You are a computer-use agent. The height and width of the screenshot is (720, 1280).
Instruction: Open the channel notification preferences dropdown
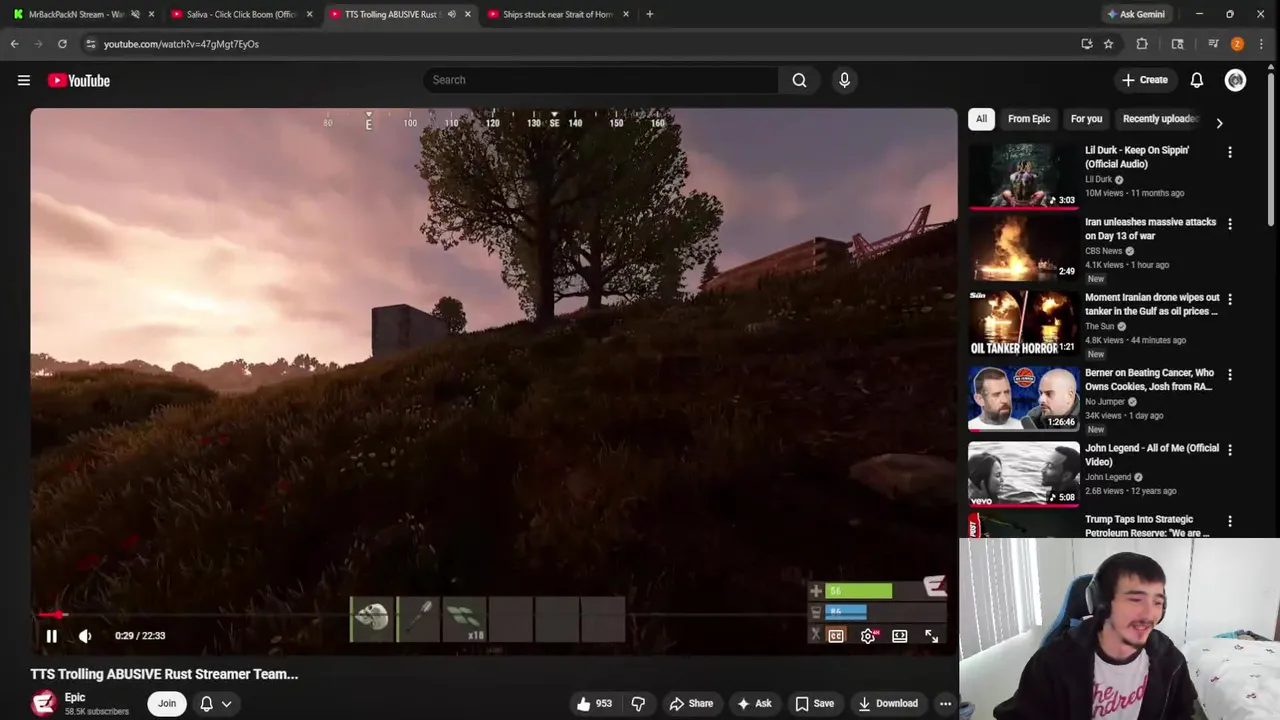(216, 704)
